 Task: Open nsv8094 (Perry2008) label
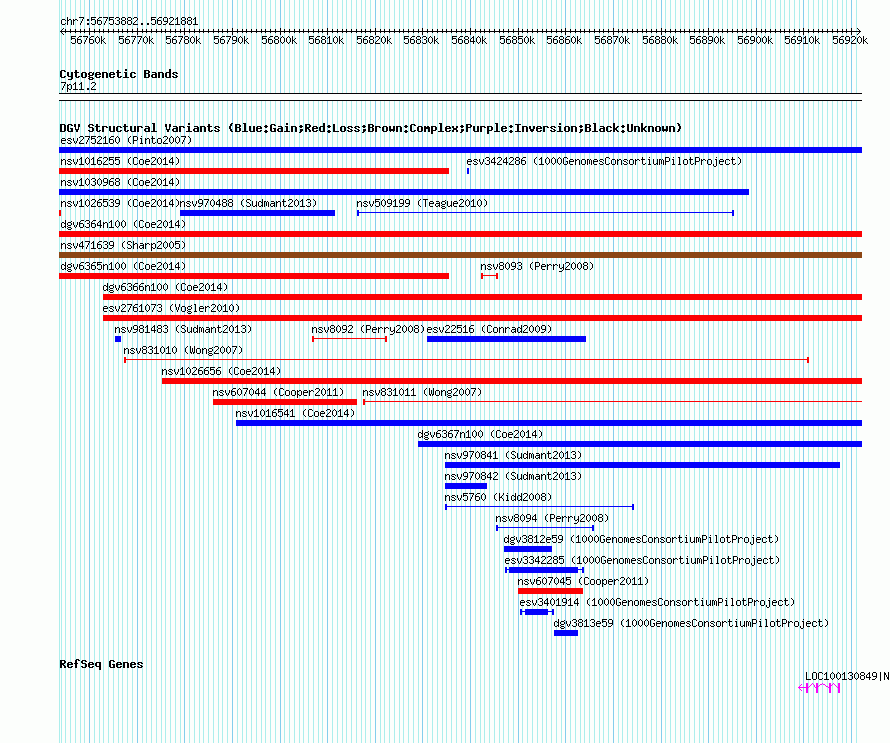[552, 518]
